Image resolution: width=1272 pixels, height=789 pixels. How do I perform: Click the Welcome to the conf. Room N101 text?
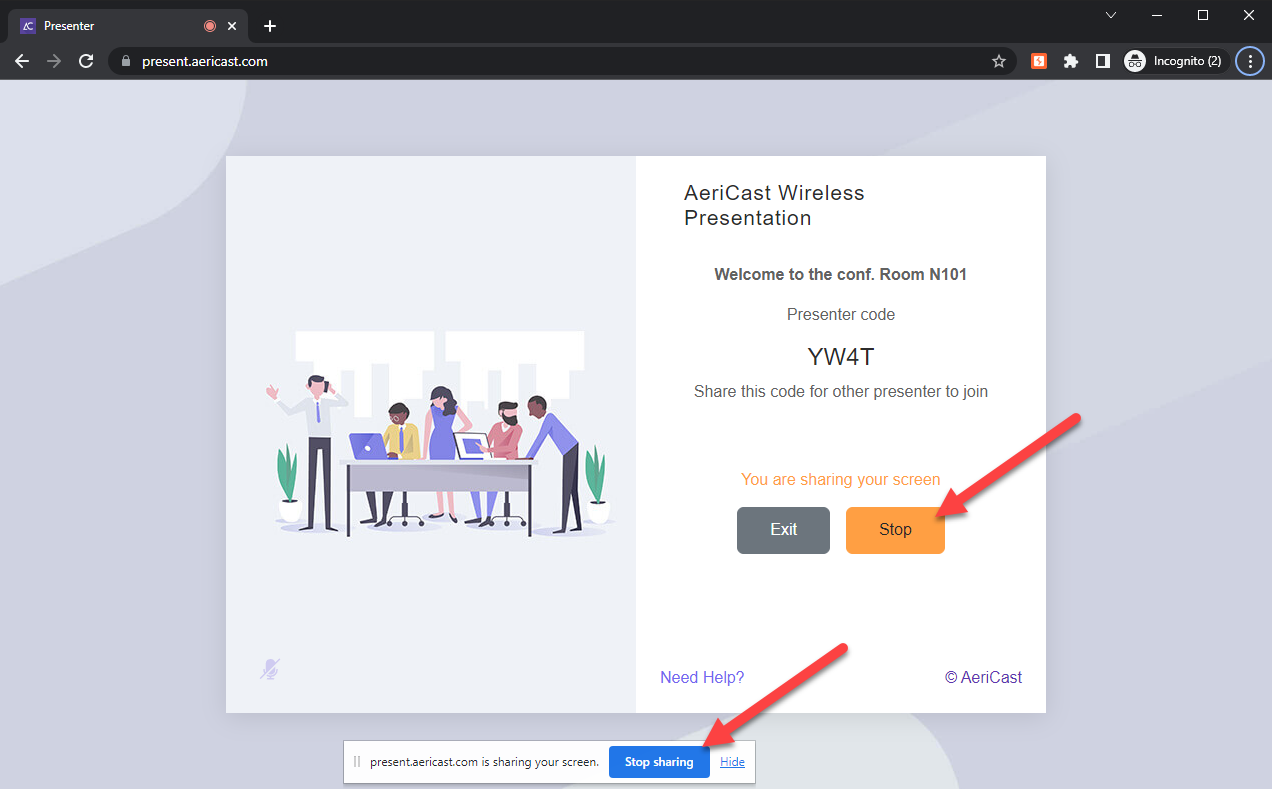[x=841, y=274]
